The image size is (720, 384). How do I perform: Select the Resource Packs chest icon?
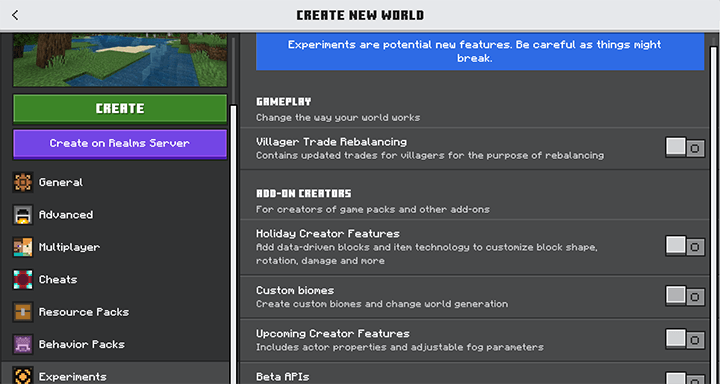click(x=22, y=312)
